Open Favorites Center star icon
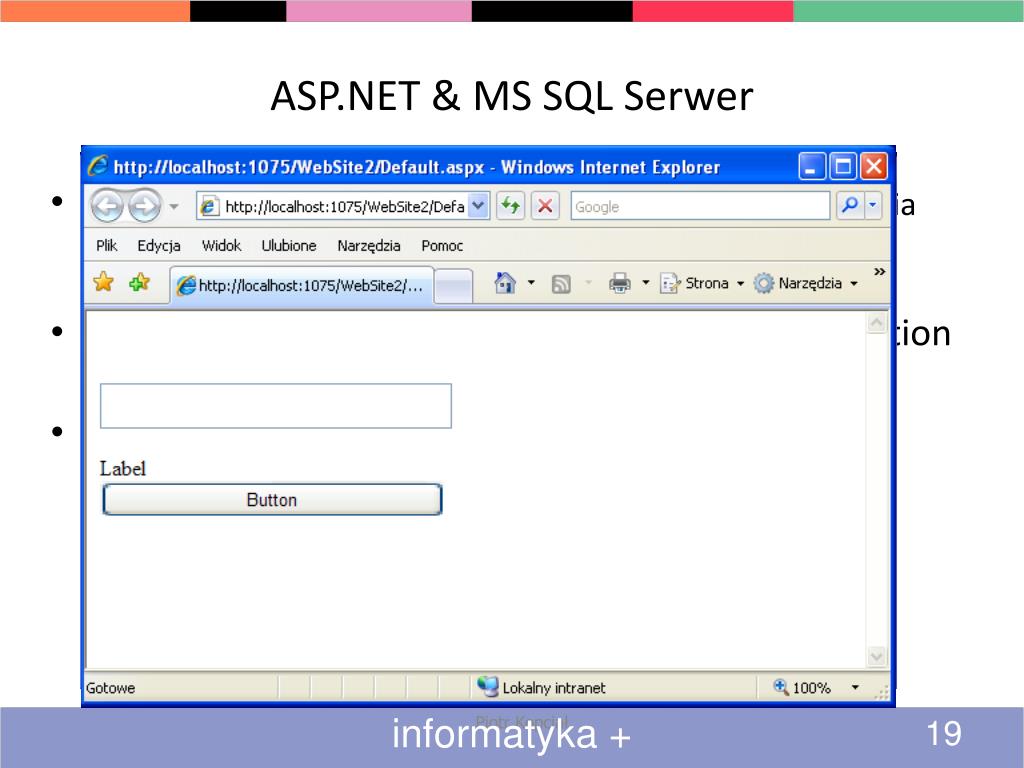The width and height of the screenshot is (1024, 768). [x=103, y=283]
